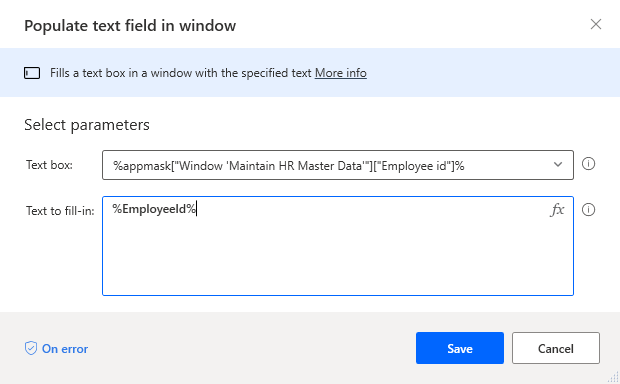Save the action parameters
The image size is (620, 384).
(459, 348)
